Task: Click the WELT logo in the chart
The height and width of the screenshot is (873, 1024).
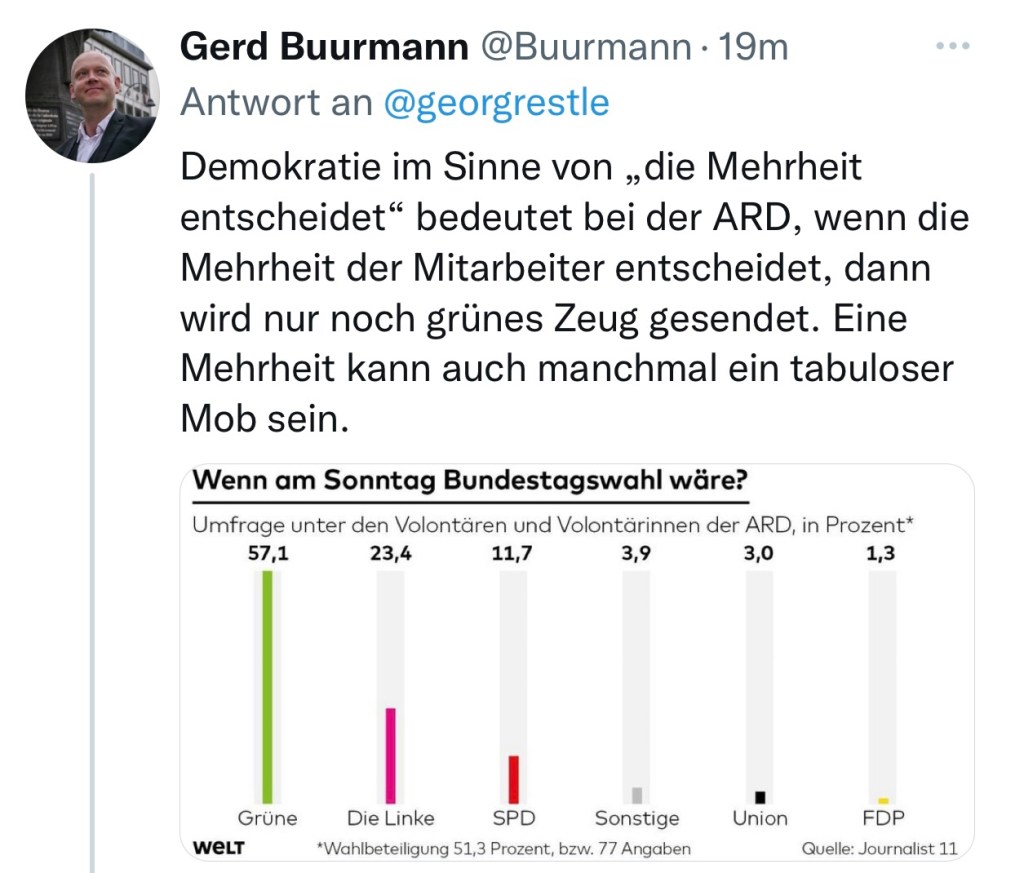Action: point(218,848)
